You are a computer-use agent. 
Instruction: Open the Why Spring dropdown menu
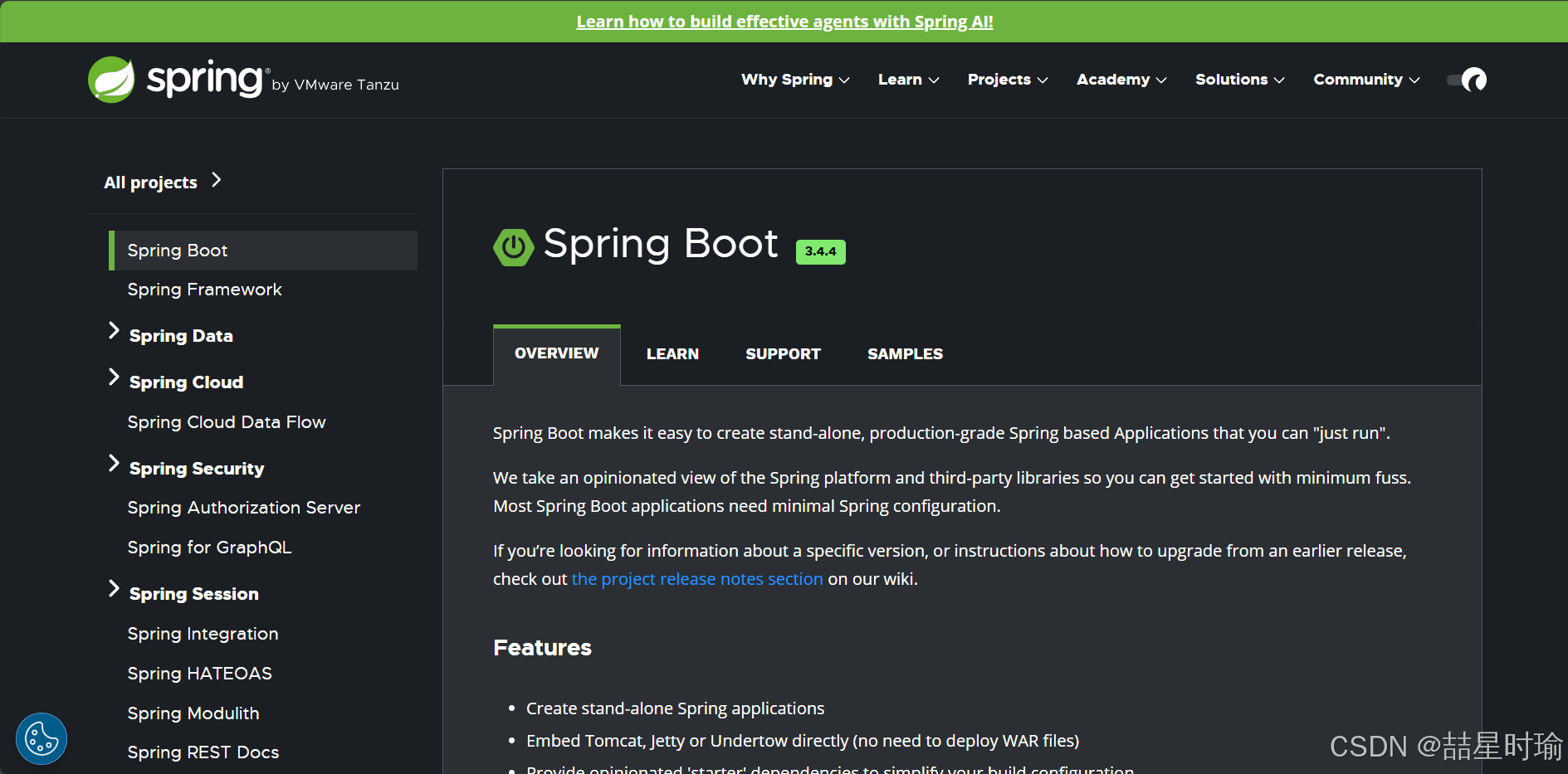click(x=795, y=80)
